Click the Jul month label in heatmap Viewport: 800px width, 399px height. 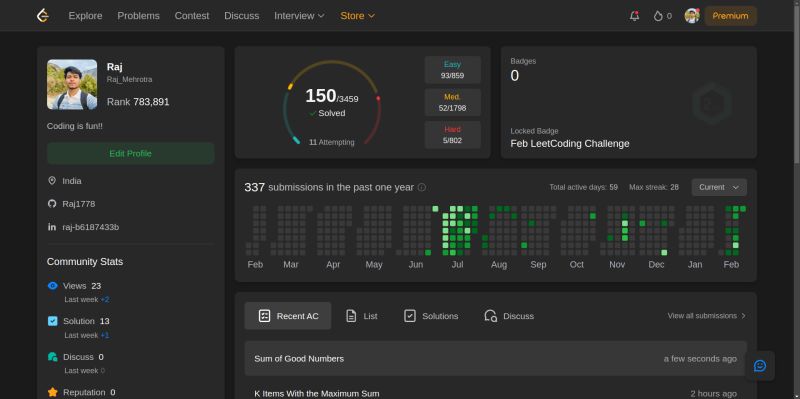(x=458, y=264)
